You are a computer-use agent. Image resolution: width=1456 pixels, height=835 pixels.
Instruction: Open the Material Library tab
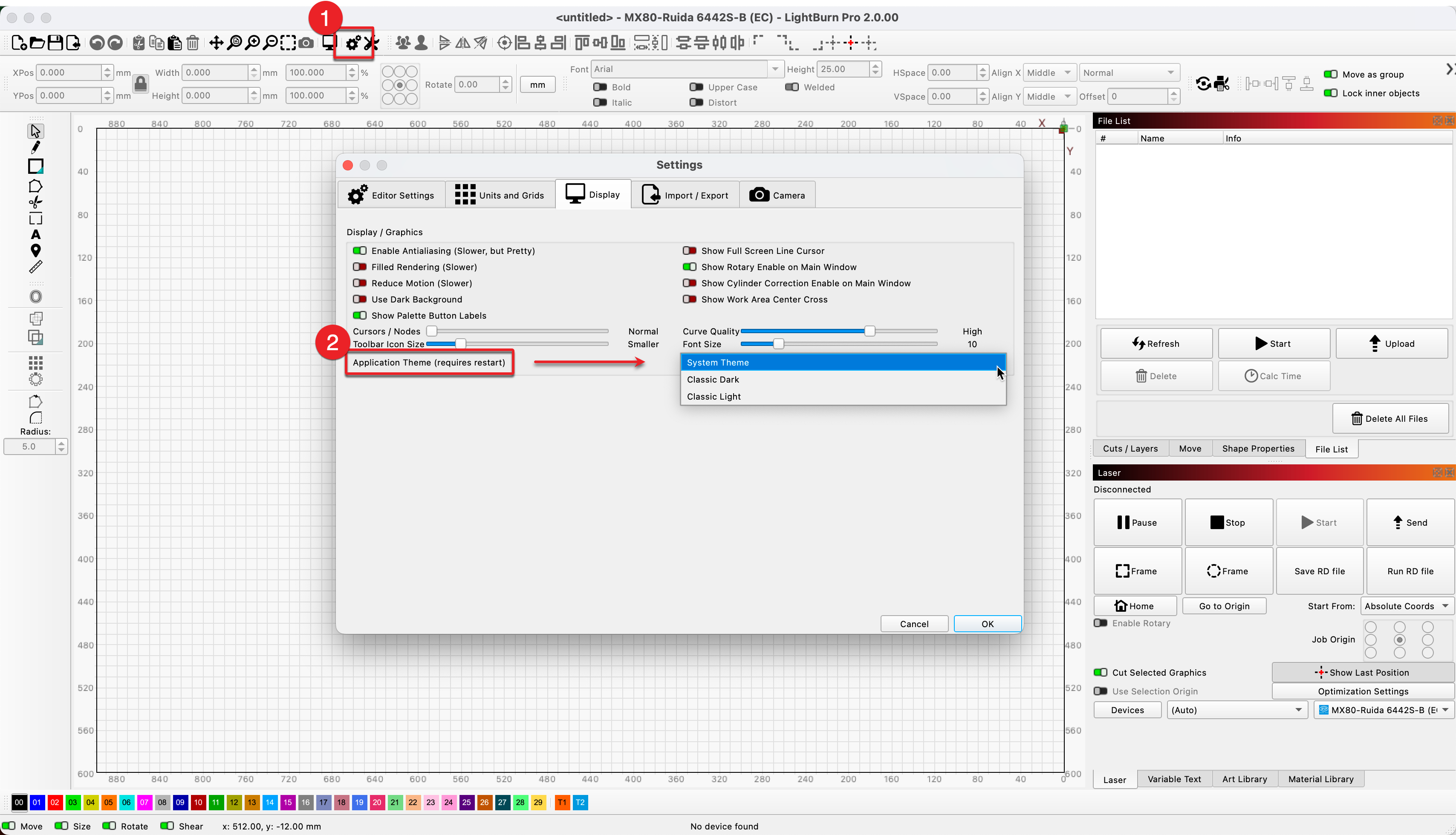(1320, 779)
